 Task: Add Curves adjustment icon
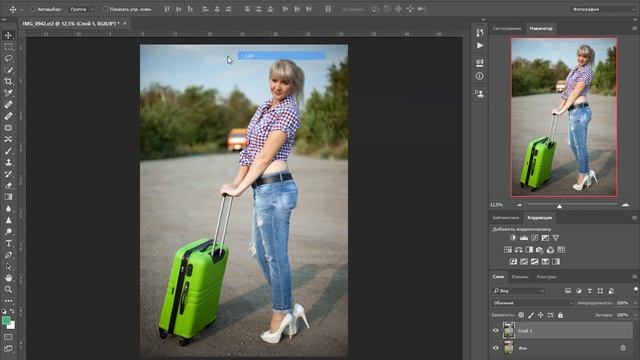coord(534,238)
